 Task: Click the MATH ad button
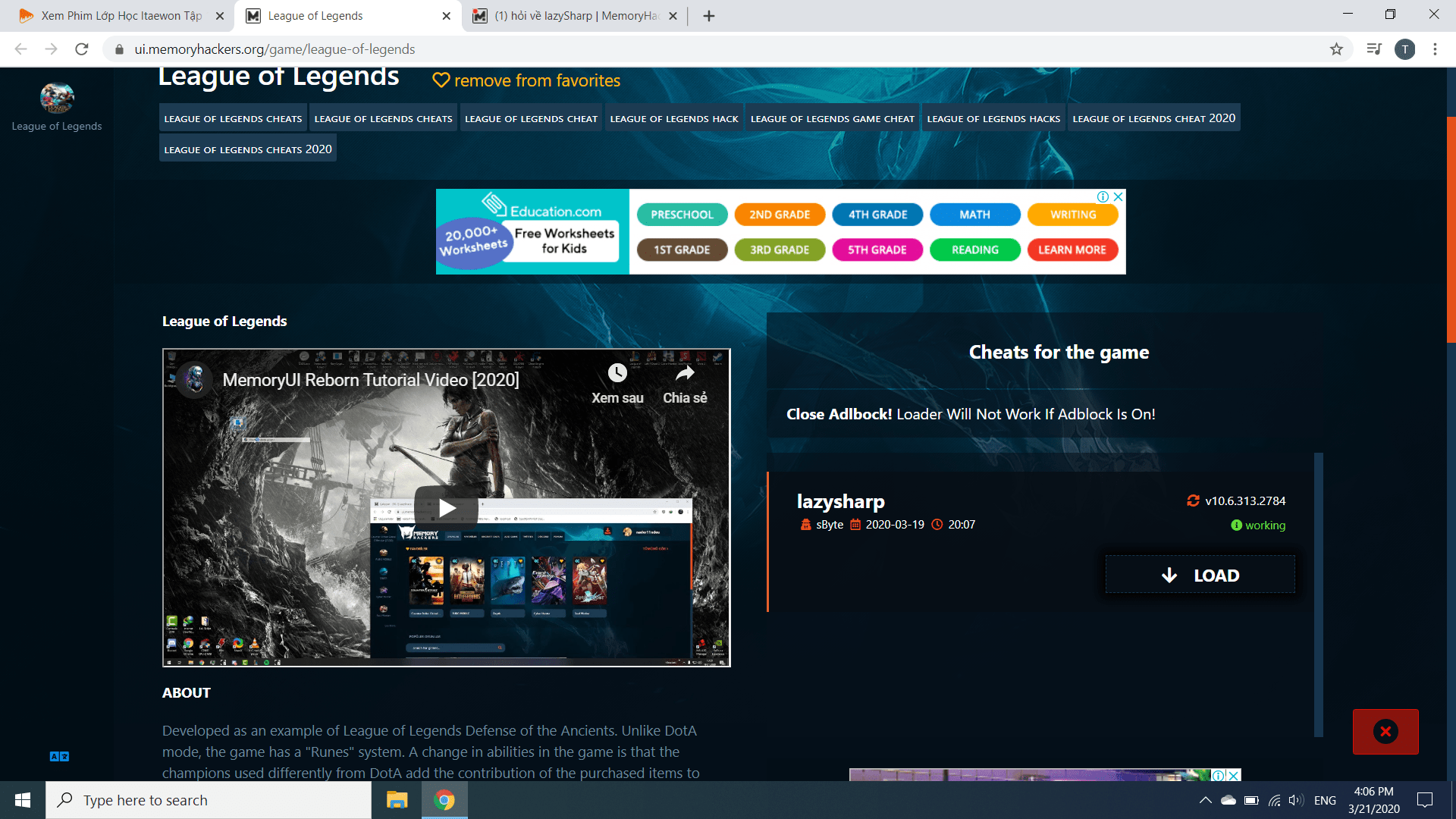click(974, 215)
